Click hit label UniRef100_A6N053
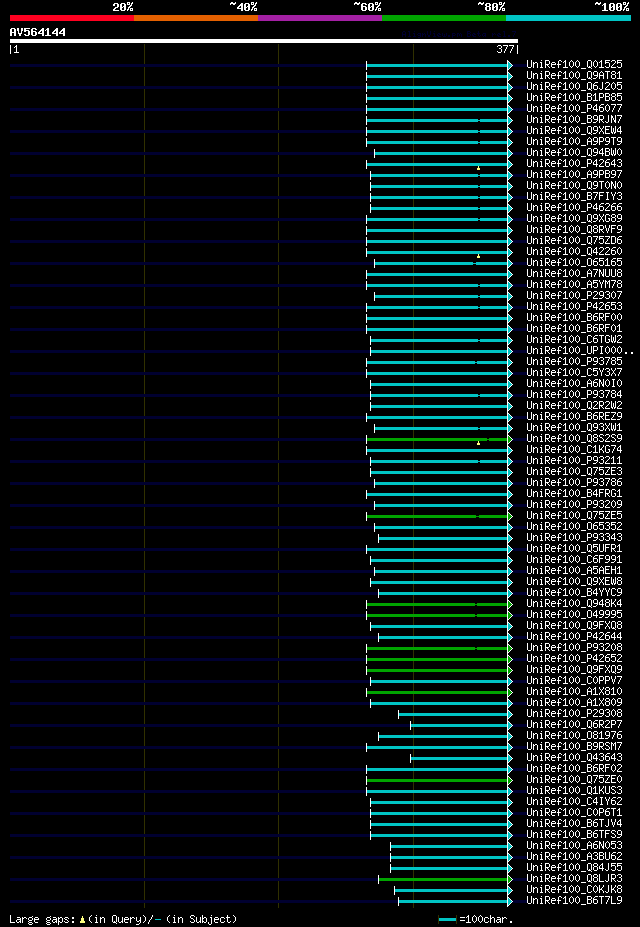 coord(574,845)
